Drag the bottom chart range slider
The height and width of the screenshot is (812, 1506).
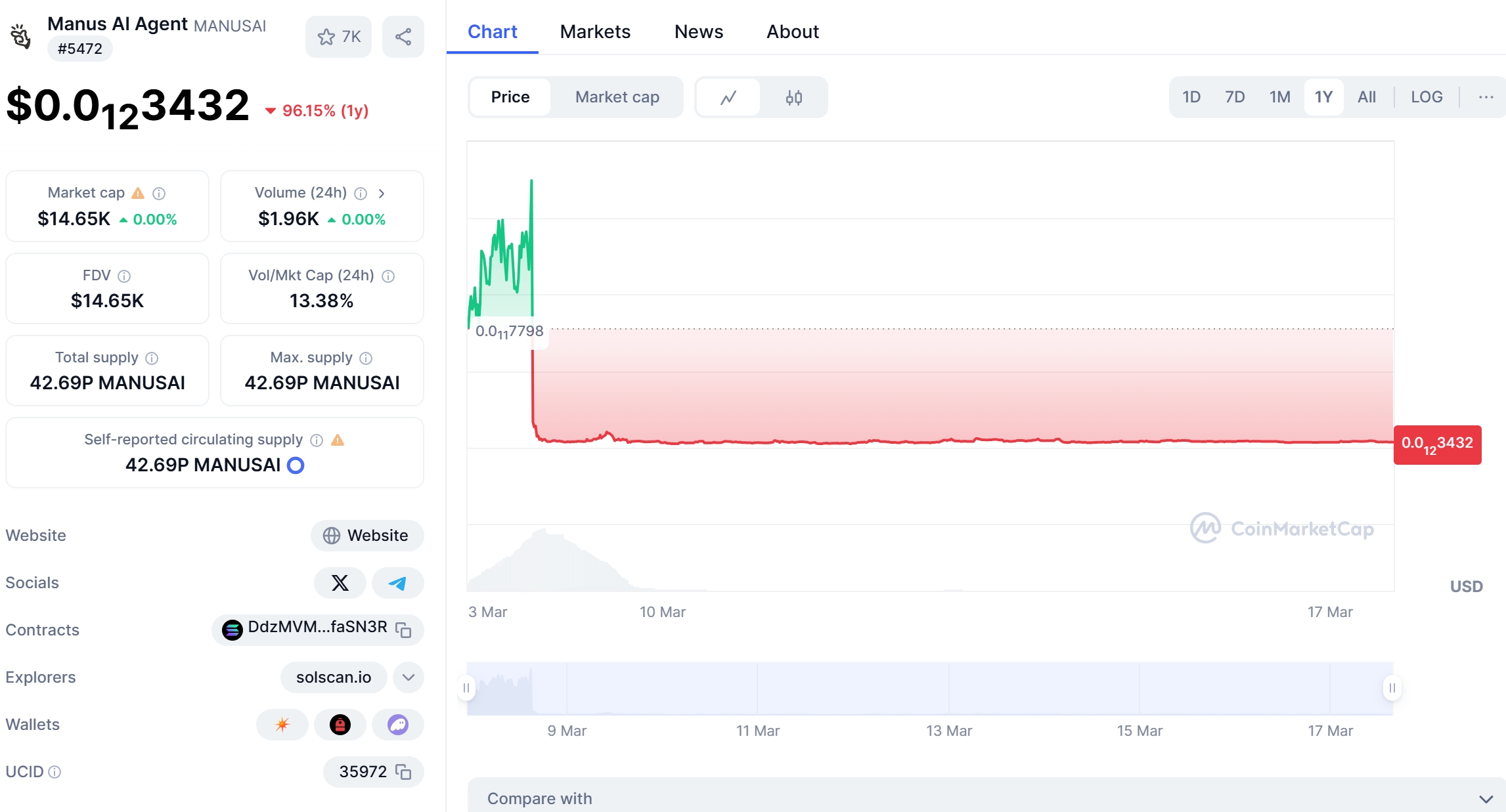(467, 688)
